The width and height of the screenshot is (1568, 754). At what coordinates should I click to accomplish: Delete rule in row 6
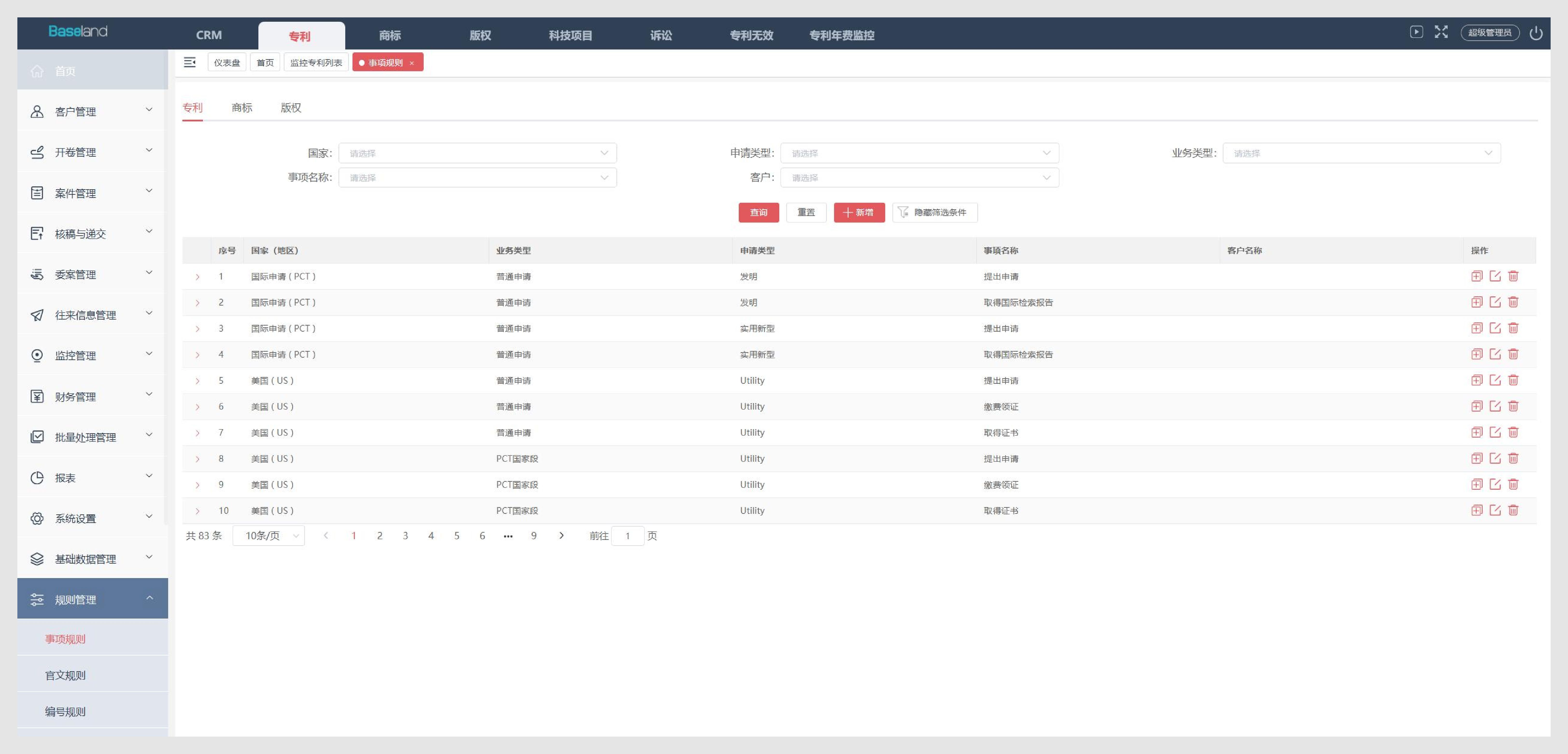(1513, 406)
